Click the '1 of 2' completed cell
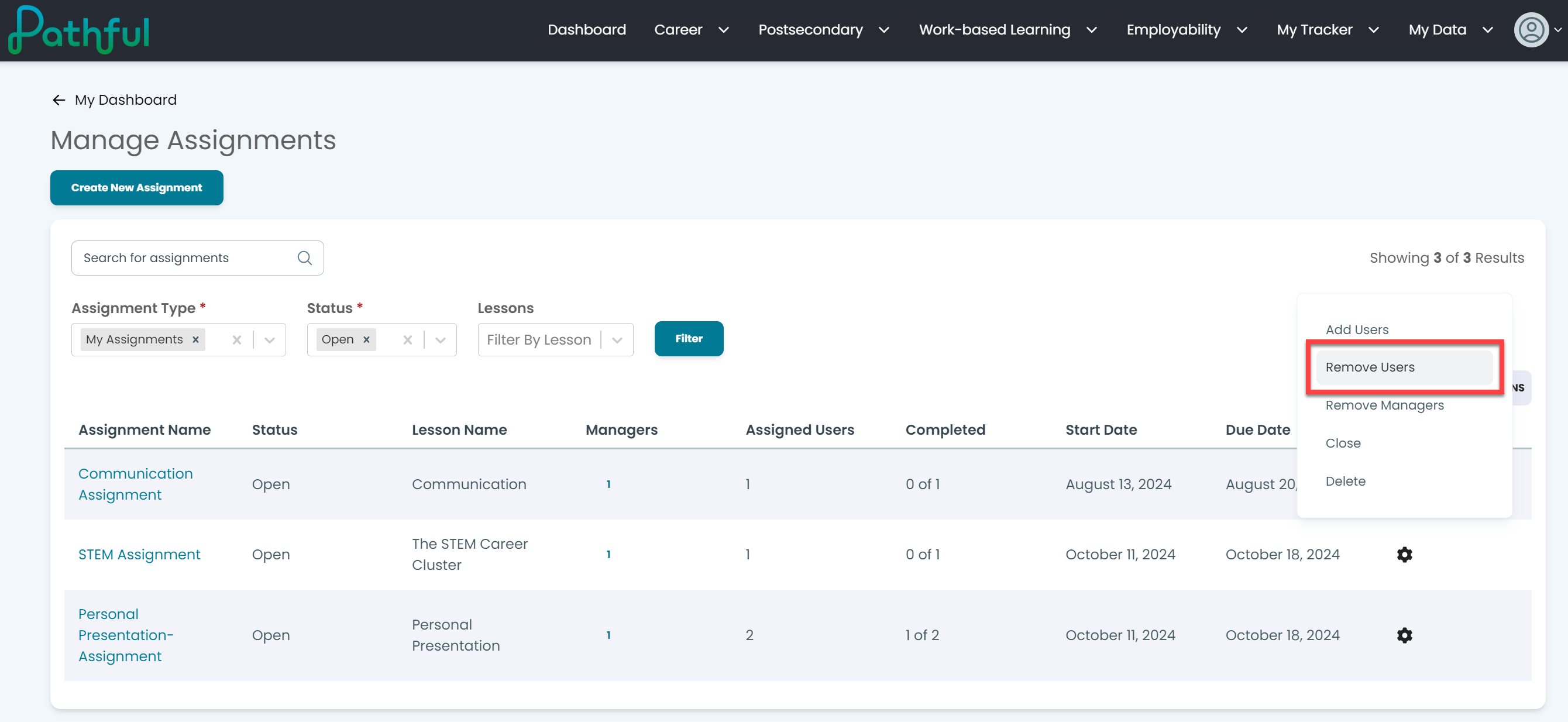Viewport: 1568px width, 722px height. (922, 635)
